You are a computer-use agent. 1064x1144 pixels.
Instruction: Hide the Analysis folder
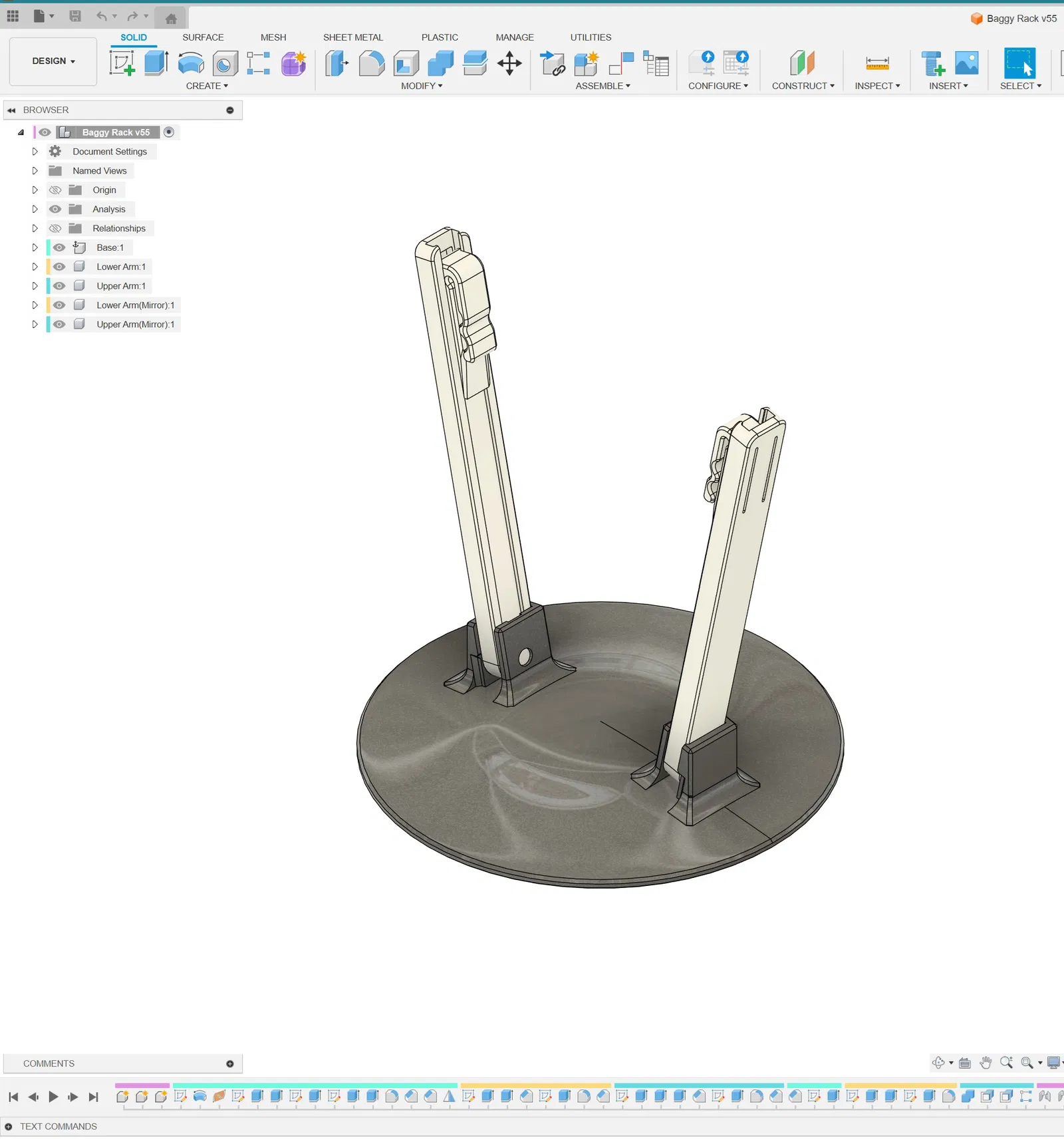pos(55,210)
